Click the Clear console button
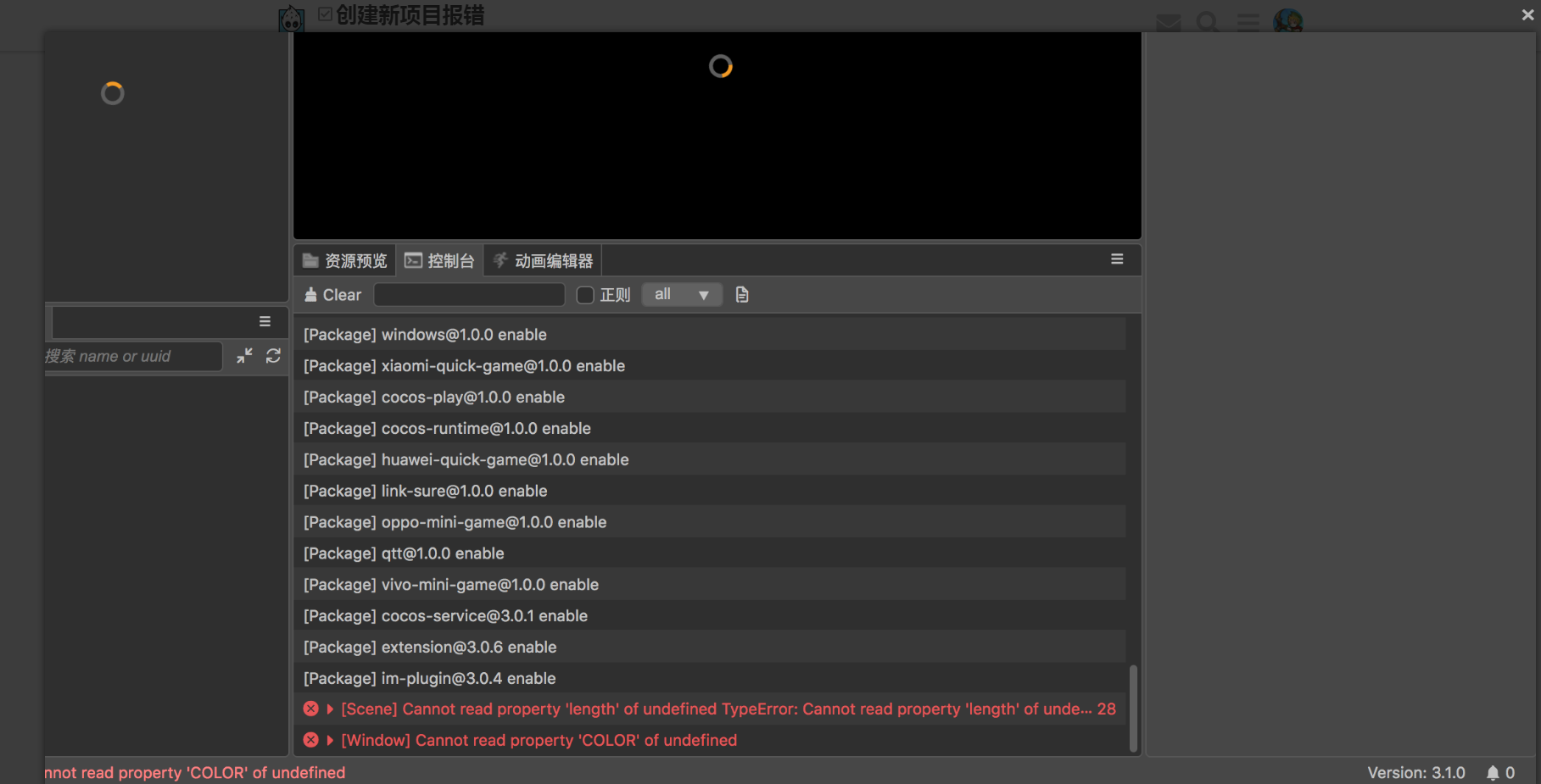 332,295
